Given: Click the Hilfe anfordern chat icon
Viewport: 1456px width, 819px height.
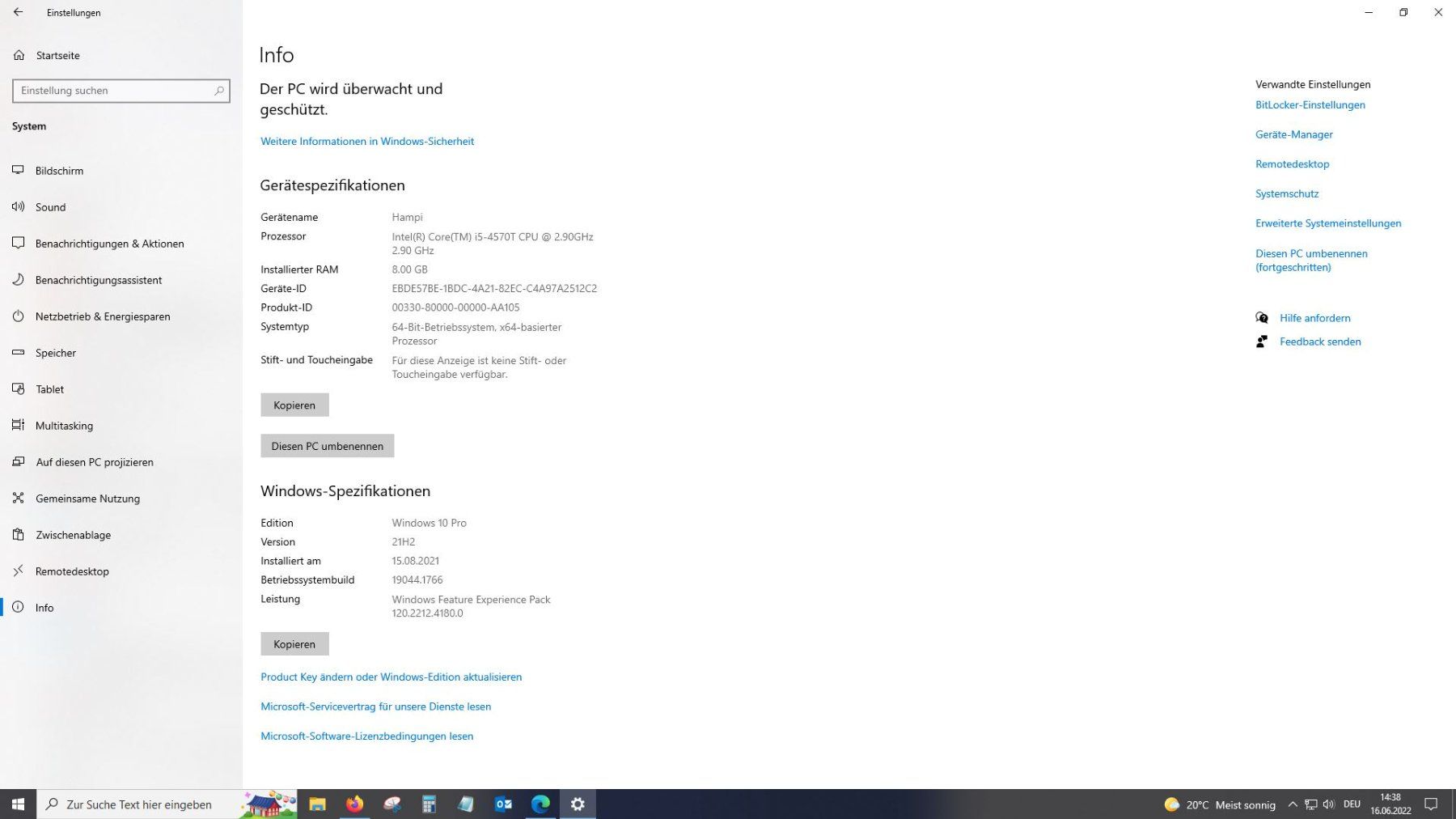Looking at the screenshot, I should point(1262,318).
